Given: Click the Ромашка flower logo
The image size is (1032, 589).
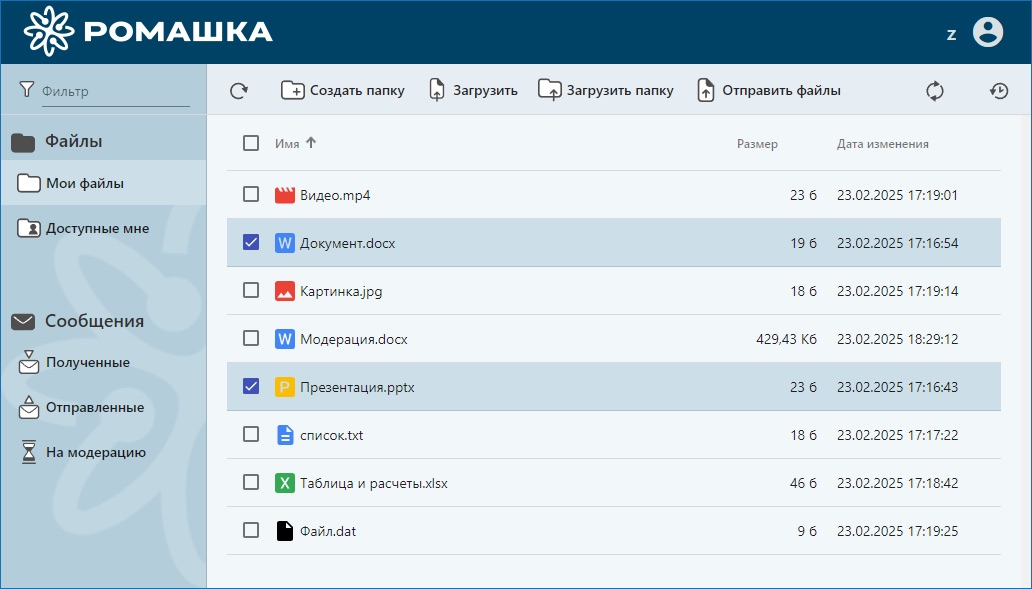Looking at the screenshot, I should point(49,31).
